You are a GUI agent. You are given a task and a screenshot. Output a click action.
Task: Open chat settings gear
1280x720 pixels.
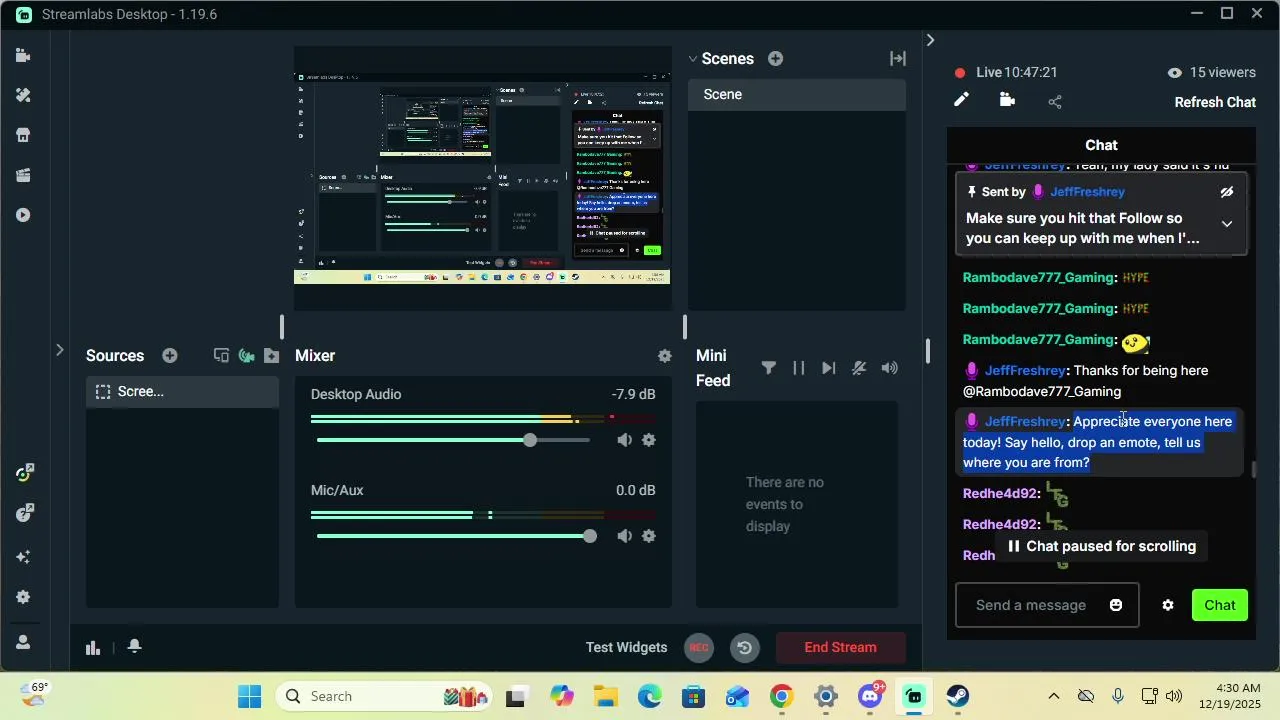1167,605
